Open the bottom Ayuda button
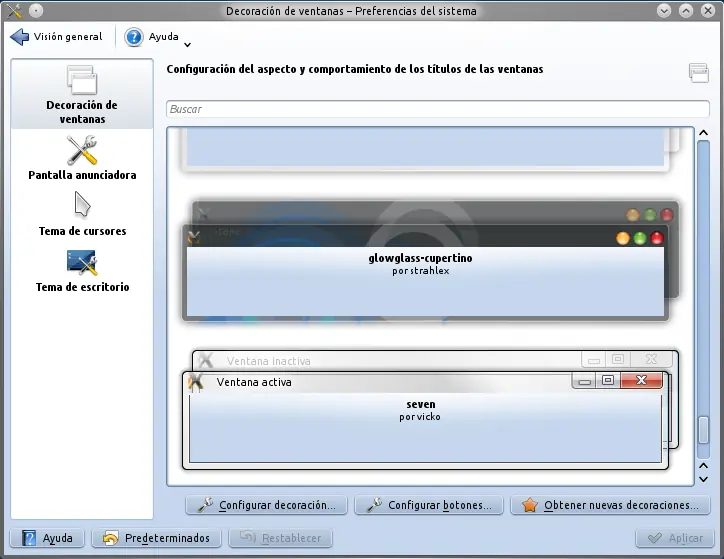 click(47, 538)
